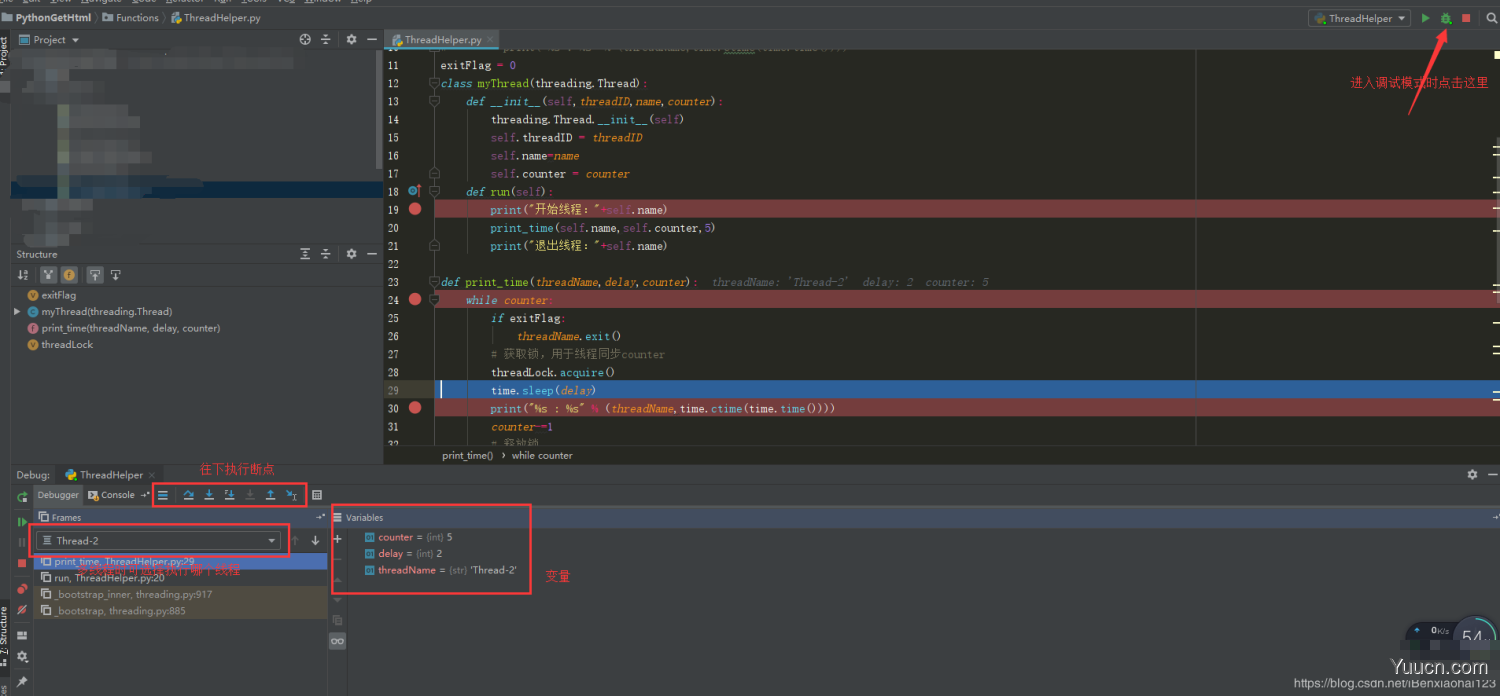Stop debugging using the Debug sidebar square
Viewport: 1500px width, 696px height.
[22, 563]
